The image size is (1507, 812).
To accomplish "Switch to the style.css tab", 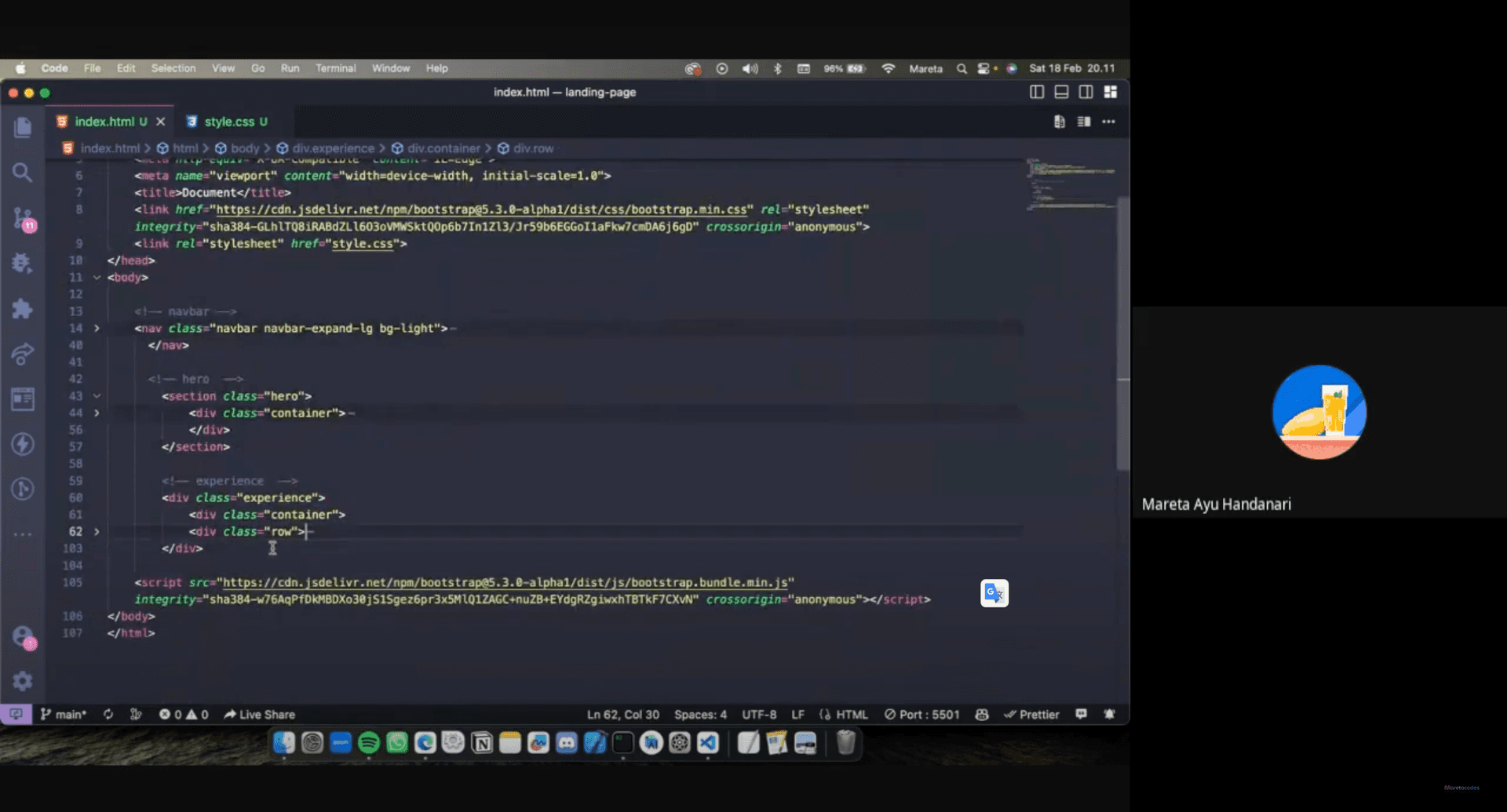I will click(x=228, y=122).
